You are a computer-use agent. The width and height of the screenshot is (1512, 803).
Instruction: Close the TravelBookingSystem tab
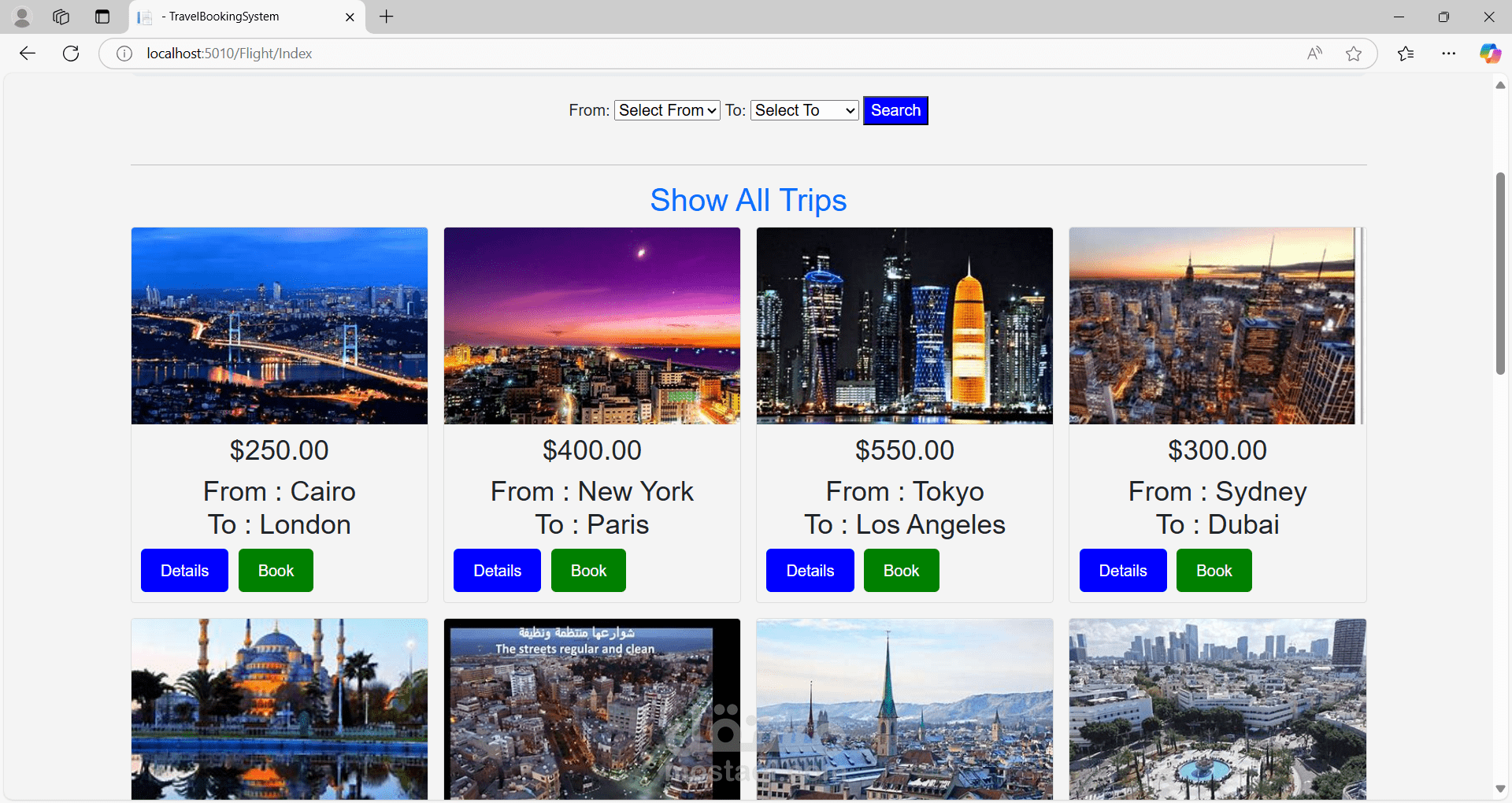point(350,17)
